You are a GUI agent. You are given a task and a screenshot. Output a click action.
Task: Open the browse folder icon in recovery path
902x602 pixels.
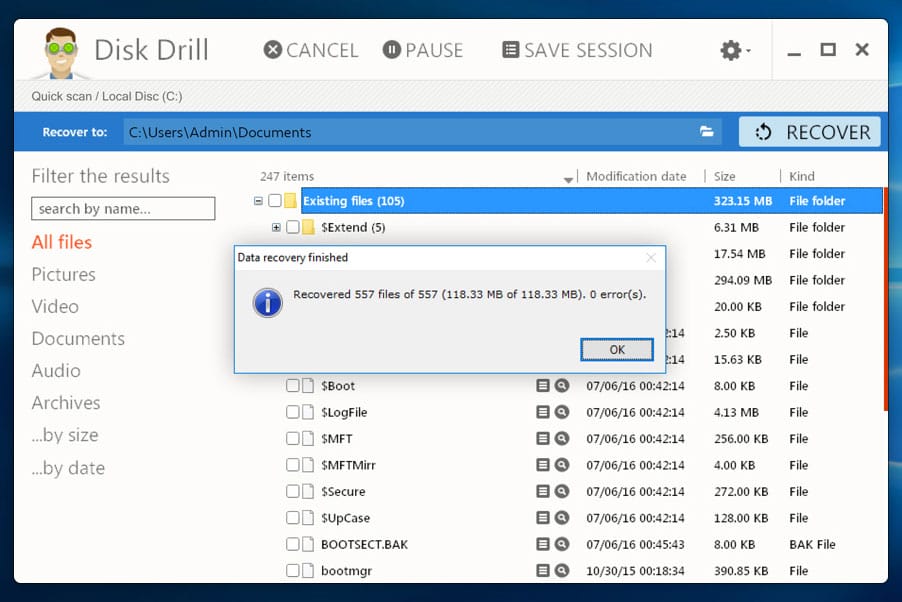707,132
